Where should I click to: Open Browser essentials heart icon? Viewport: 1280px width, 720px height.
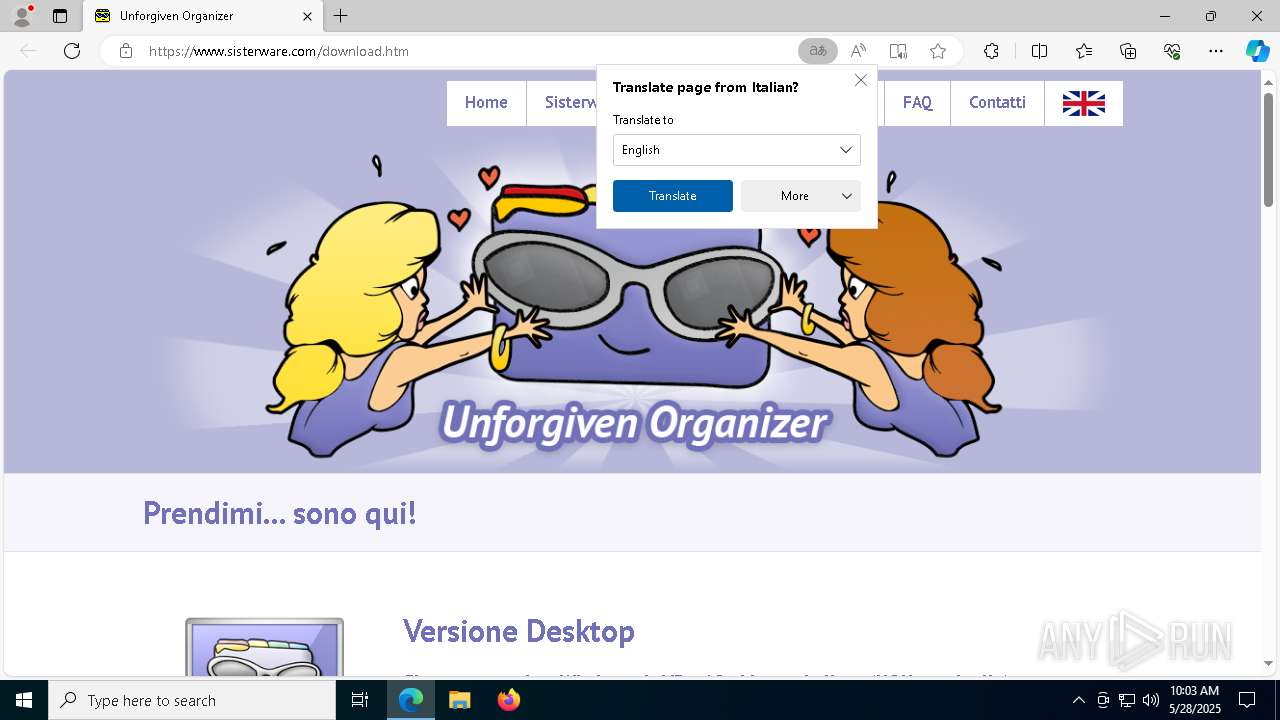(1172, 51)
